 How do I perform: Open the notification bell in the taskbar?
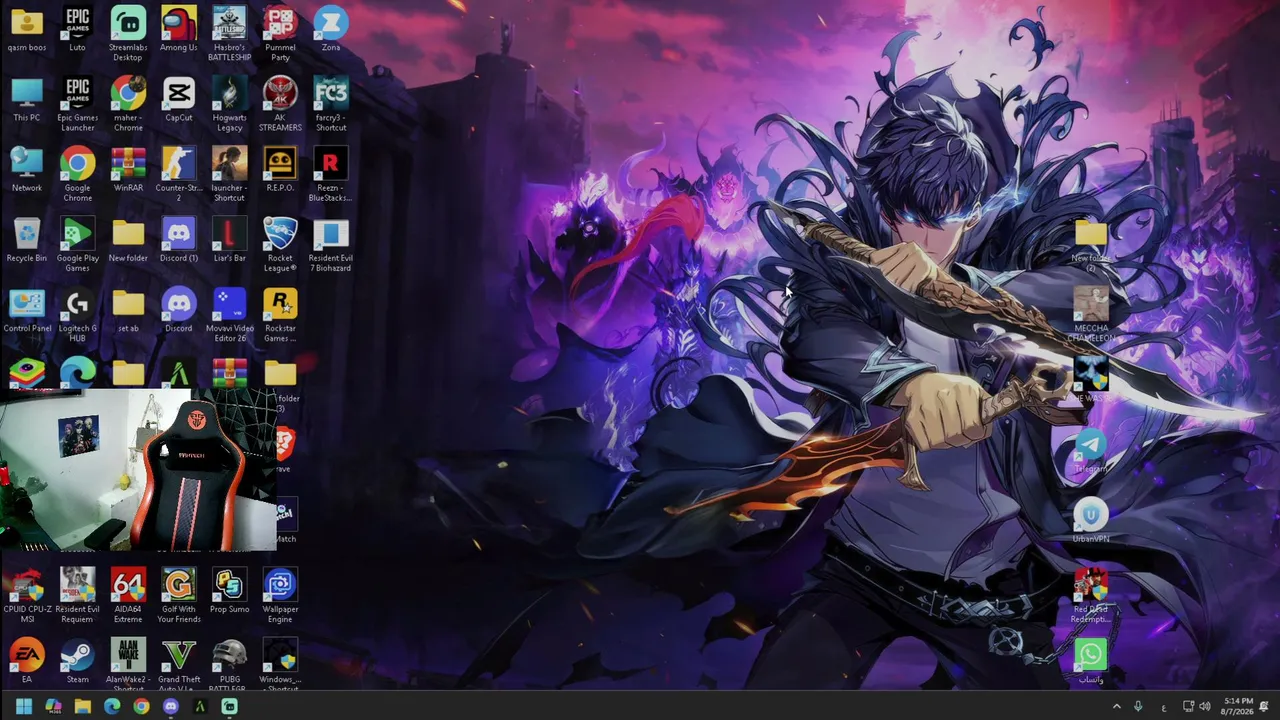pyautogui.click(x=1265, y=707)
